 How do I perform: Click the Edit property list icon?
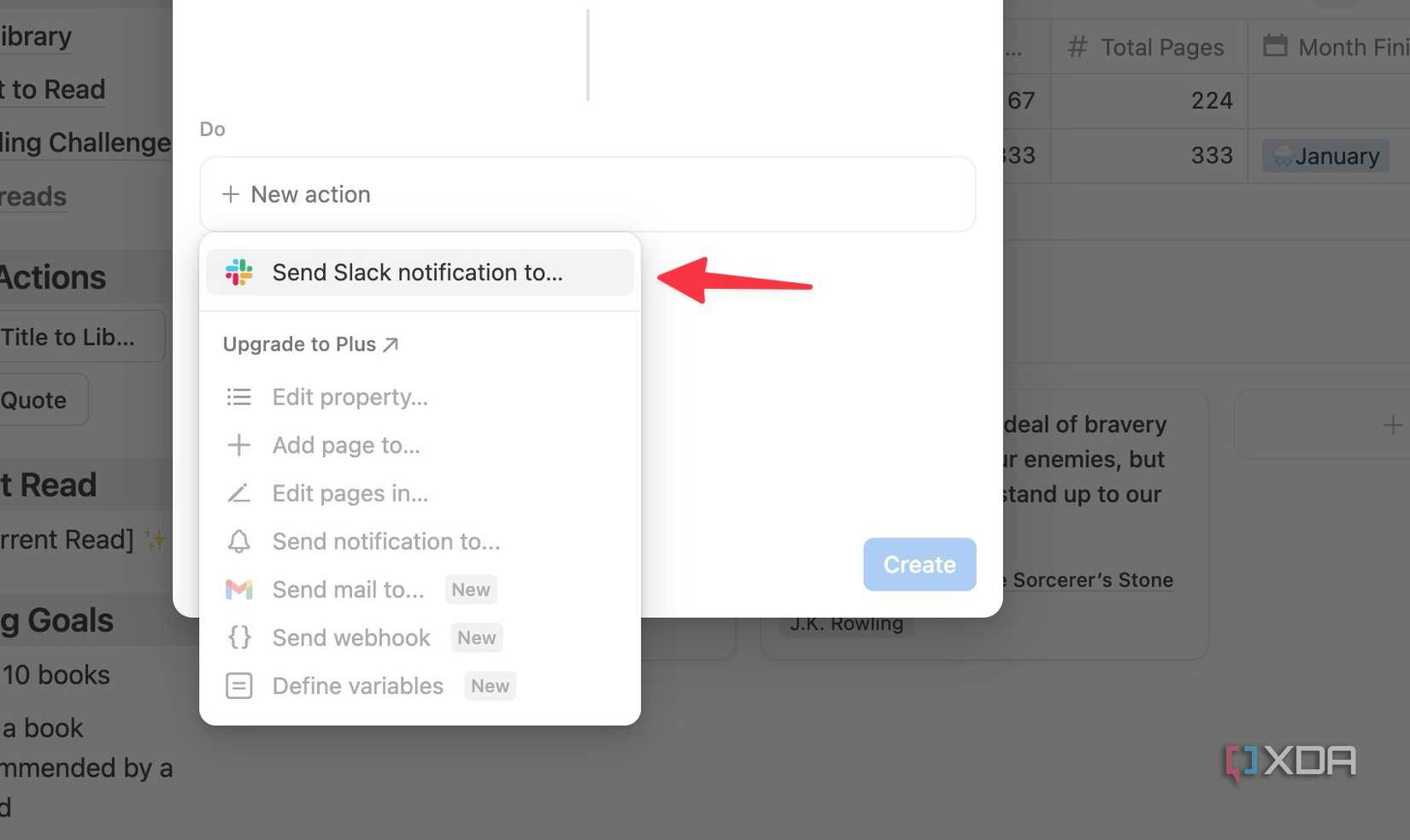[239, 397]
